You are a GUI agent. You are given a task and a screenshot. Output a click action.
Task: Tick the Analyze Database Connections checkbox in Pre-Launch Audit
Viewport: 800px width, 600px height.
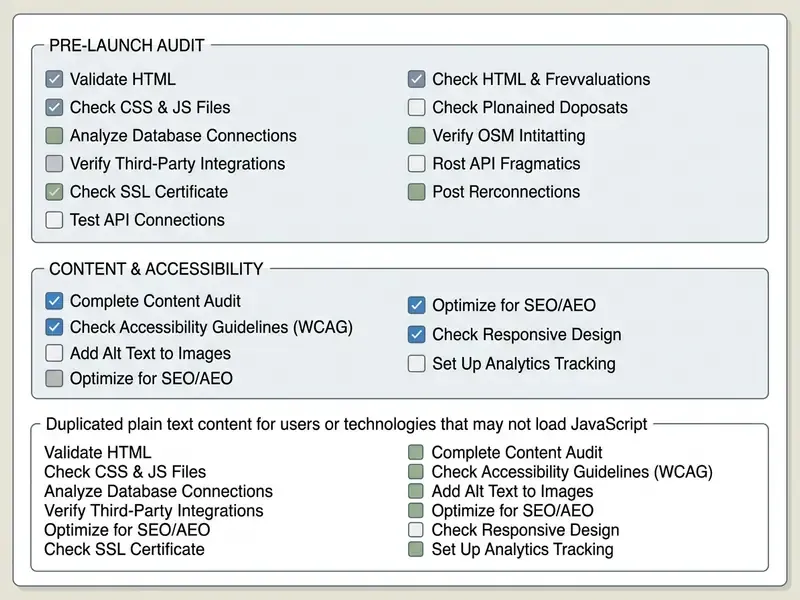point(54,135)
